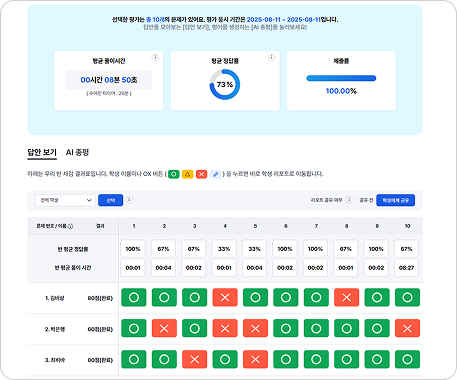
Task: Open student 1's question 5 O result
Action: pos(255,297)
